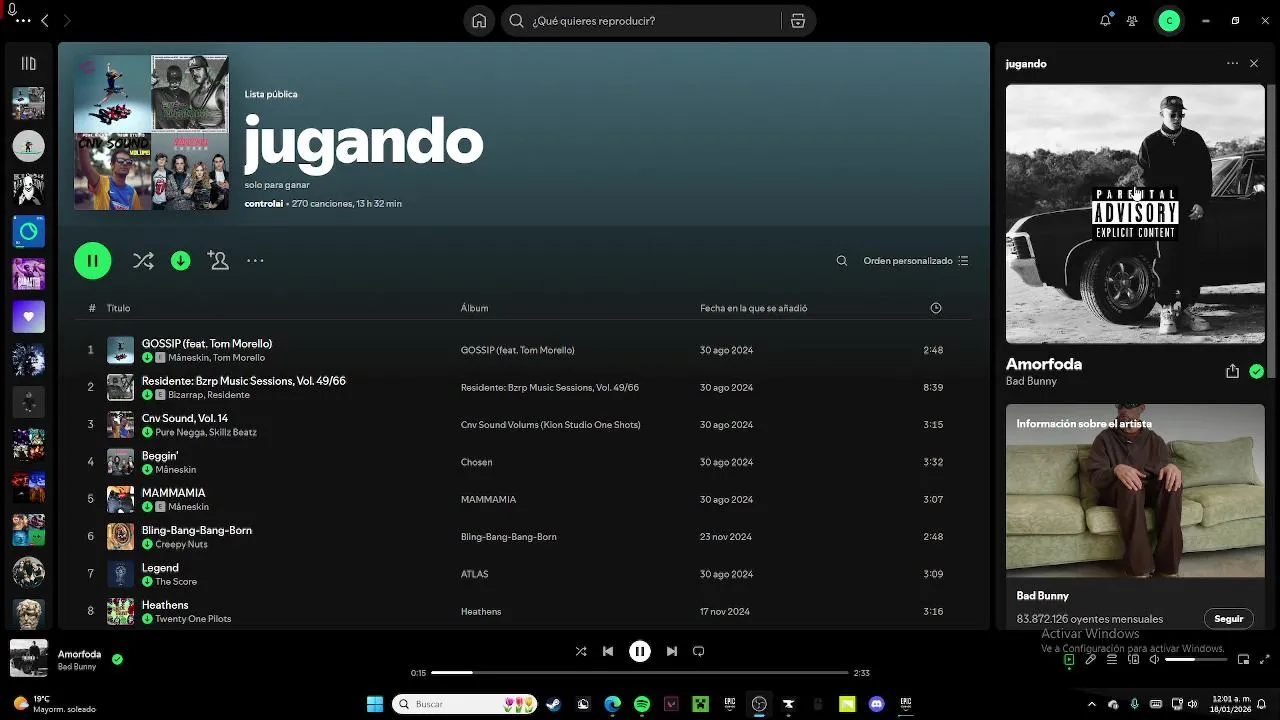Go to Spotify Home with the house icon
Screen dimensions: 1280x720
click(479, 21)
